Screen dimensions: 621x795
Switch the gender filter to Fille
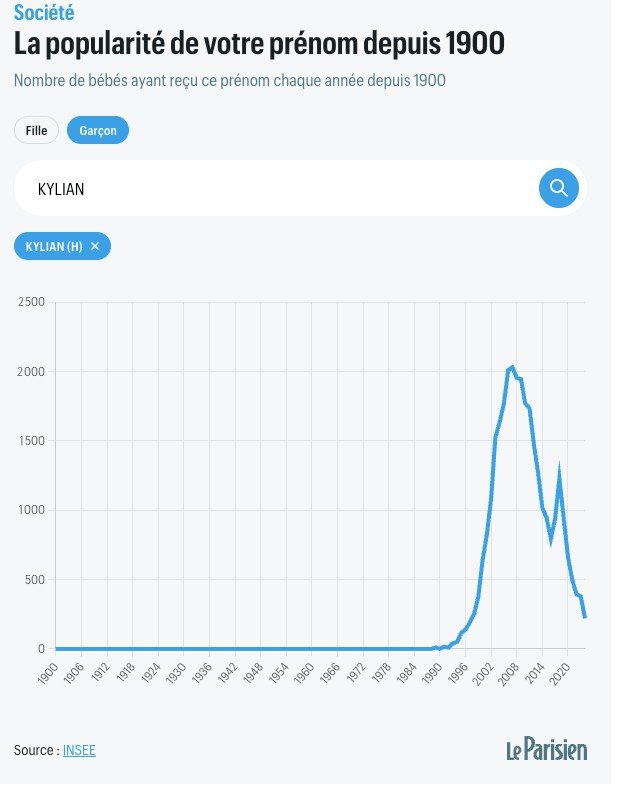coord(37,132)
